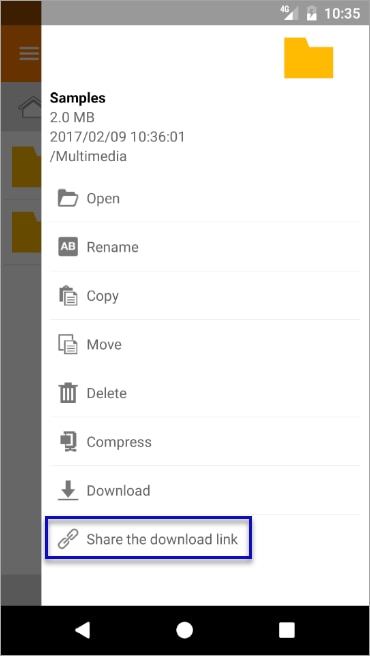Tap the Download text option

118,490
